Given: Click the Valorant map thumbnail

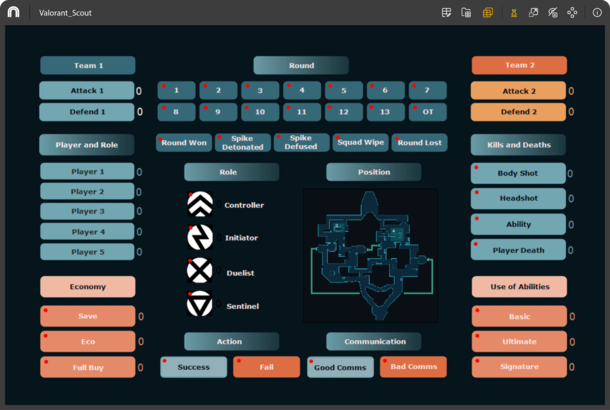Looking at the screenshot, I should click(x=371, y=256).
